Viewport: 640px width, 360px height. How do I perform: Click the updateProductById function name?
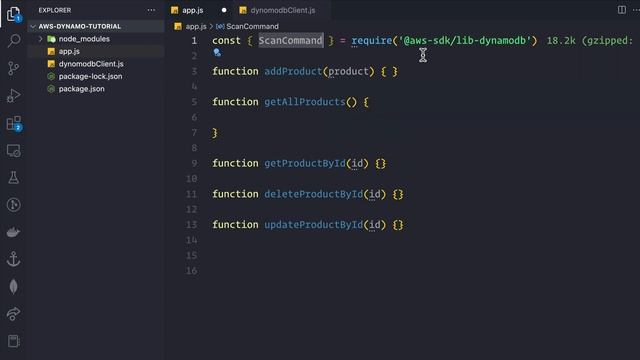click(x=313, y=224)
